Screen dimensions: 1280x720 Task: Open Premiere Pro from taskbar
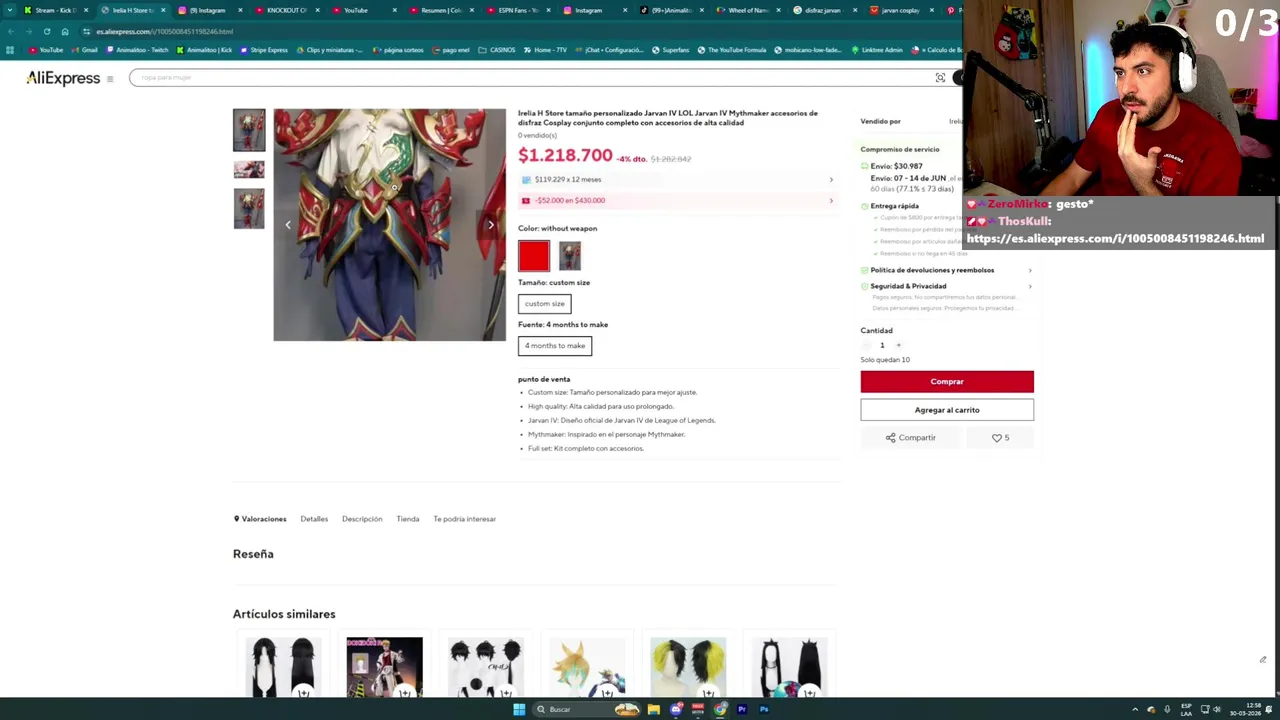point(742,709)
